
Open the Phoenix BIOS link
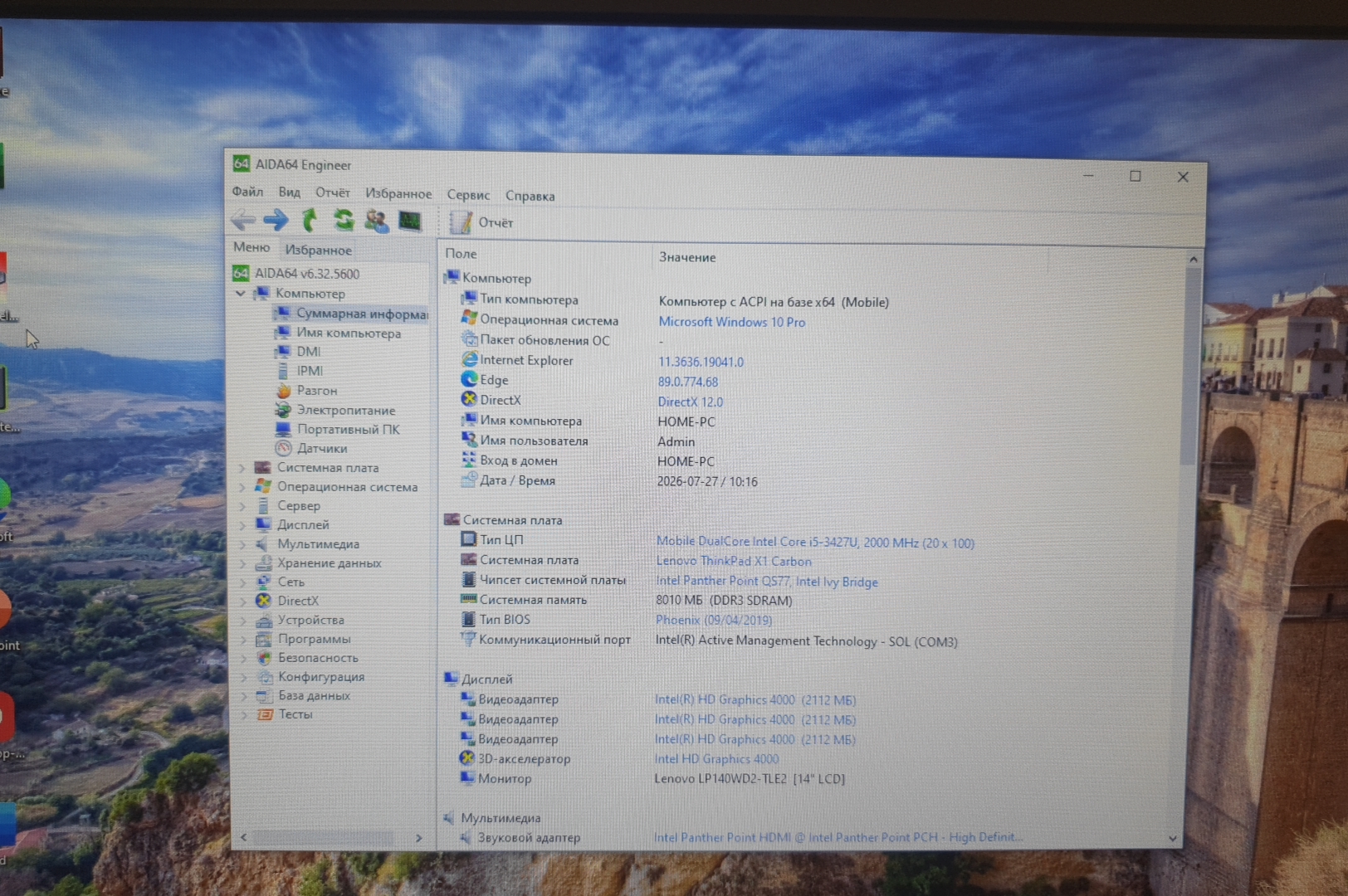coord(714,620)
